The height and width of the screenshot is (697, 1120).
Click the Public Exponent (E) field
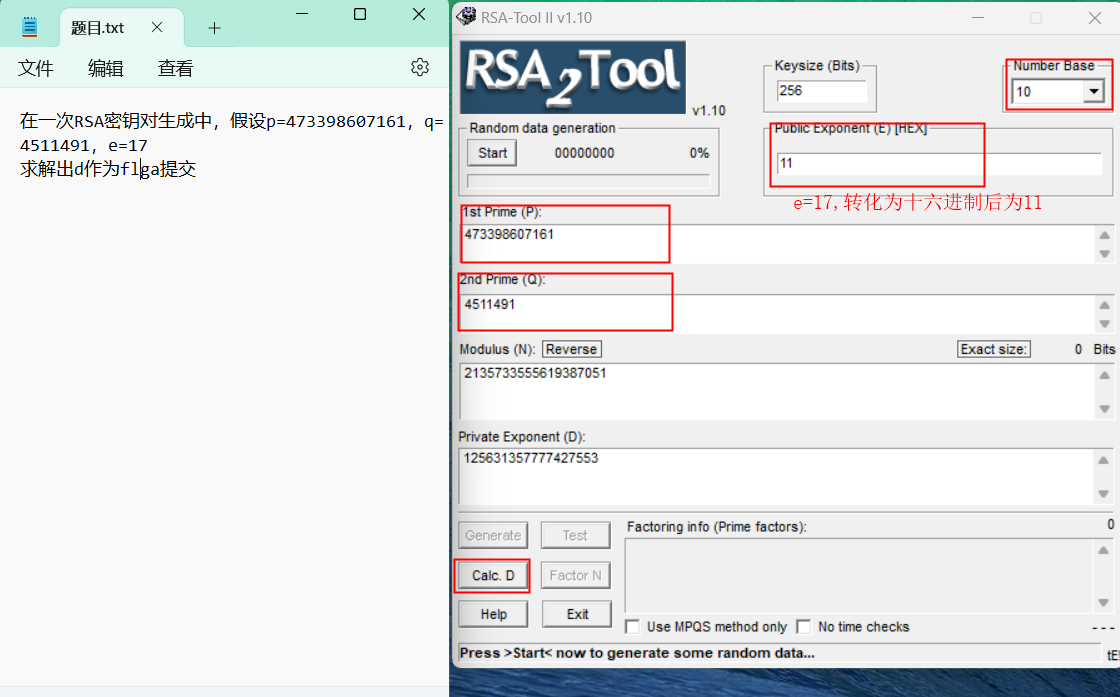click(939, 164)
